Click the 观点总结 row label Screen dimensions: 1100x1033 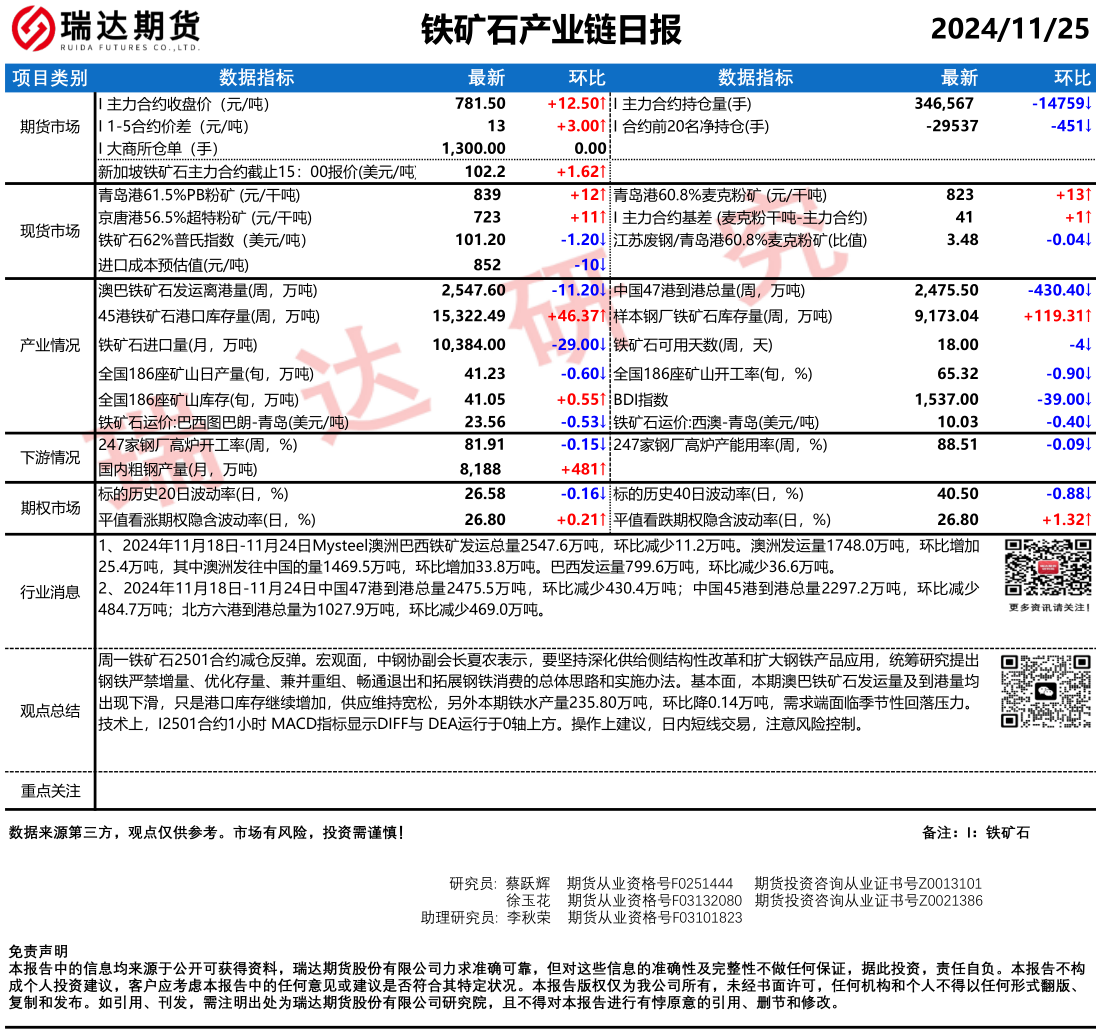click(x=50, y=710)
